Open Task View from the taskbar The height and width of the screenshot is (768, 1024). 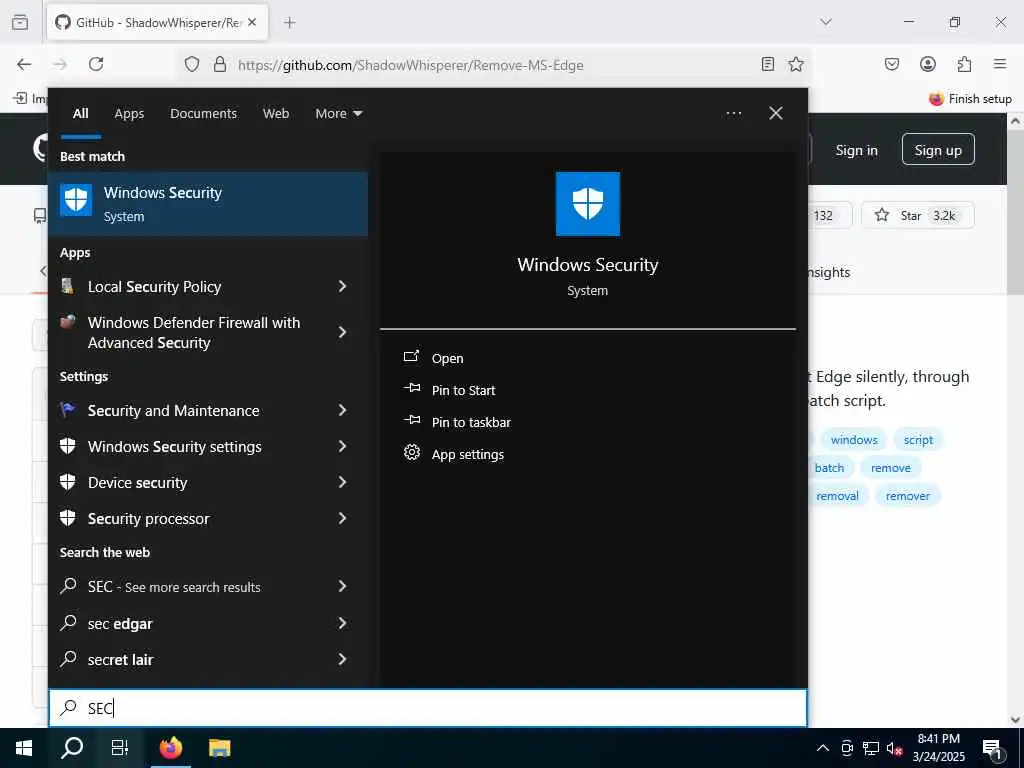(120, 748)
